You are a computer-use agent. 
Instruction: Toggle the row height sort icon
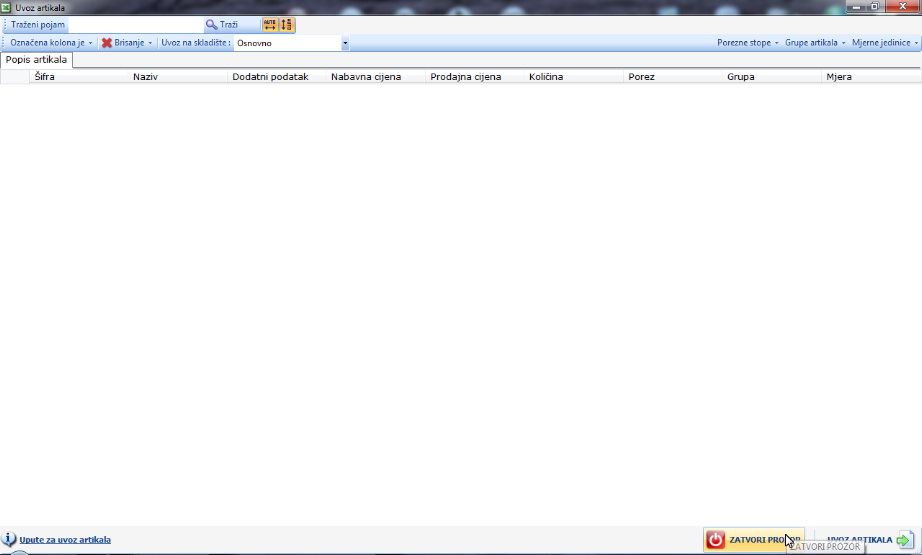point(286,25)
